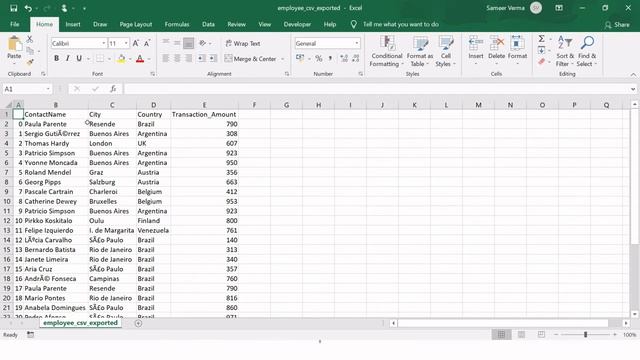Click the Font Color A icon

tap(140, 59)
